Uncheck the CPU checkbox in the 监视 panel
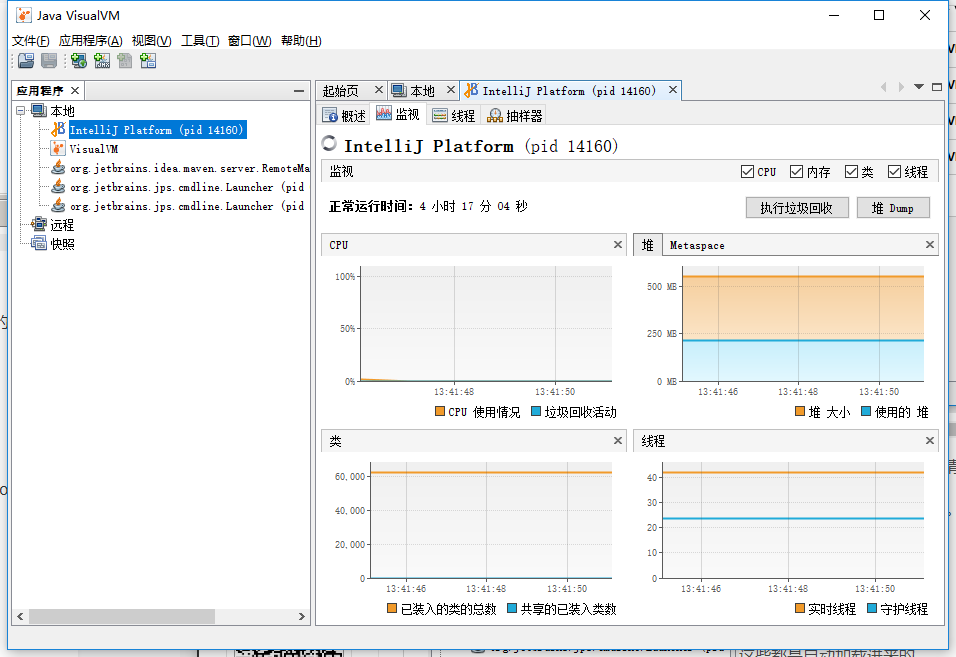This screenshot has height=657, width=956. pyautogui.click(x=745, y=171)
